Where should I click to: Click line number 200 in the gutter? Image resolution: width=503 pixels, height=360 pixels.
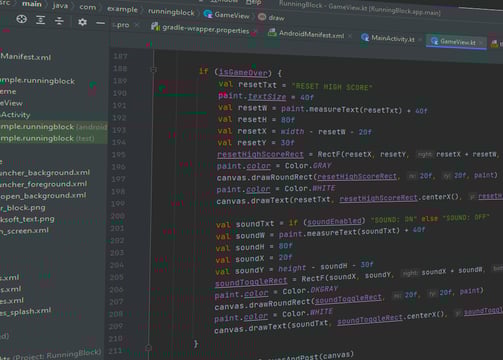point(118,216)
